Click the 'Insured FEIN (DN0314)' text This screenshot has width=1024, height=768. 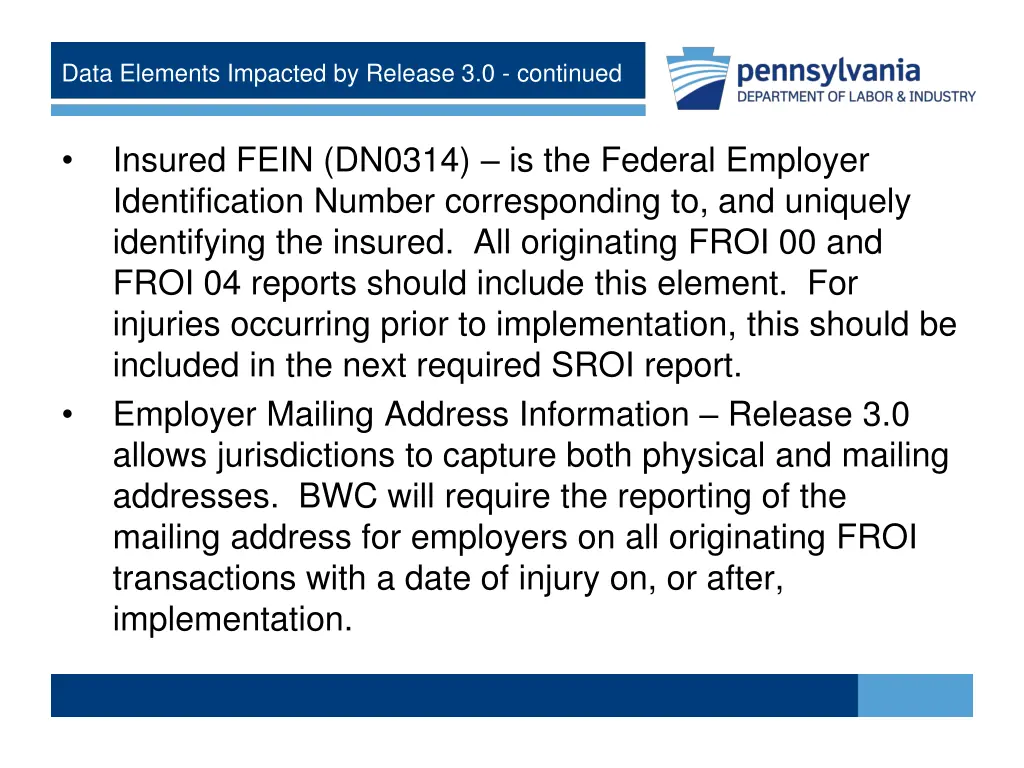pos(291,161)
